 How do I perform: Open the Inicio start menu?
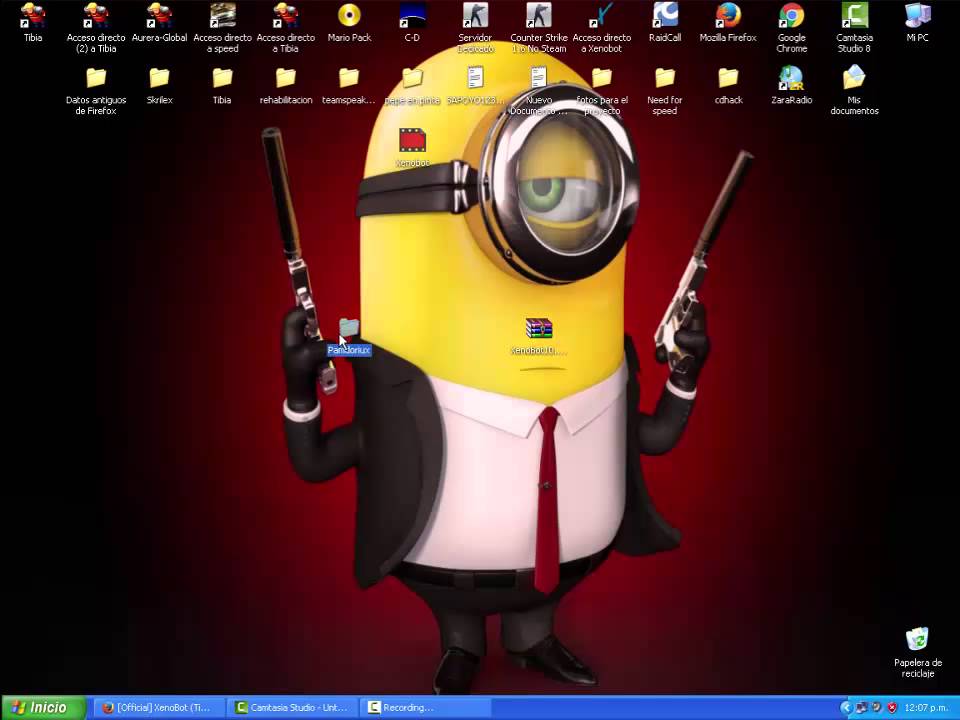(x=42, y=708)
